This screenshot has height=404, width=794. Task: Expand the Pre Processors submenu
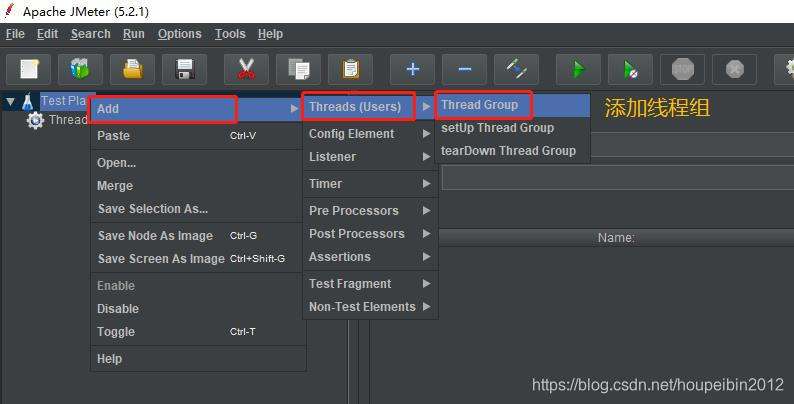(x=370, y=211)
